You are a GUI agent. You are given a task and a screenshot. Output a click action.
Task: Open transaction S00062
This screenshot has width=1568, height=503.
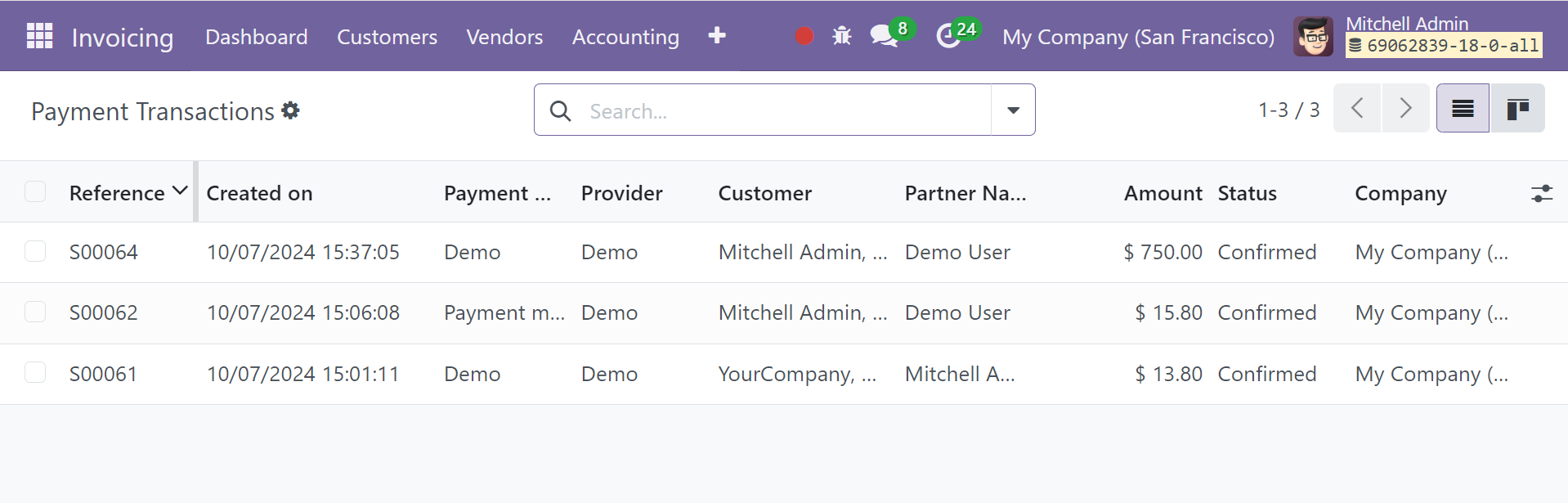click(103, 312)
